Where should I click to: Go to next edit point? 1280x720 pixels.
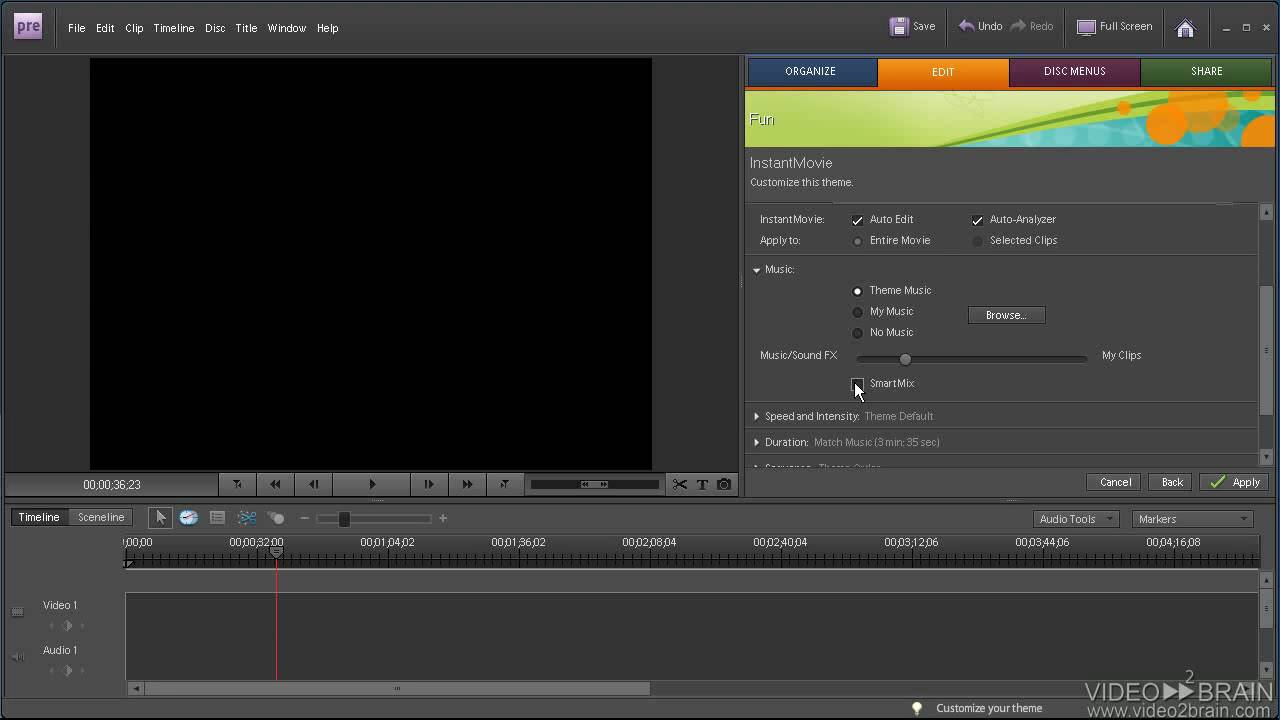(x=504, y=484)
